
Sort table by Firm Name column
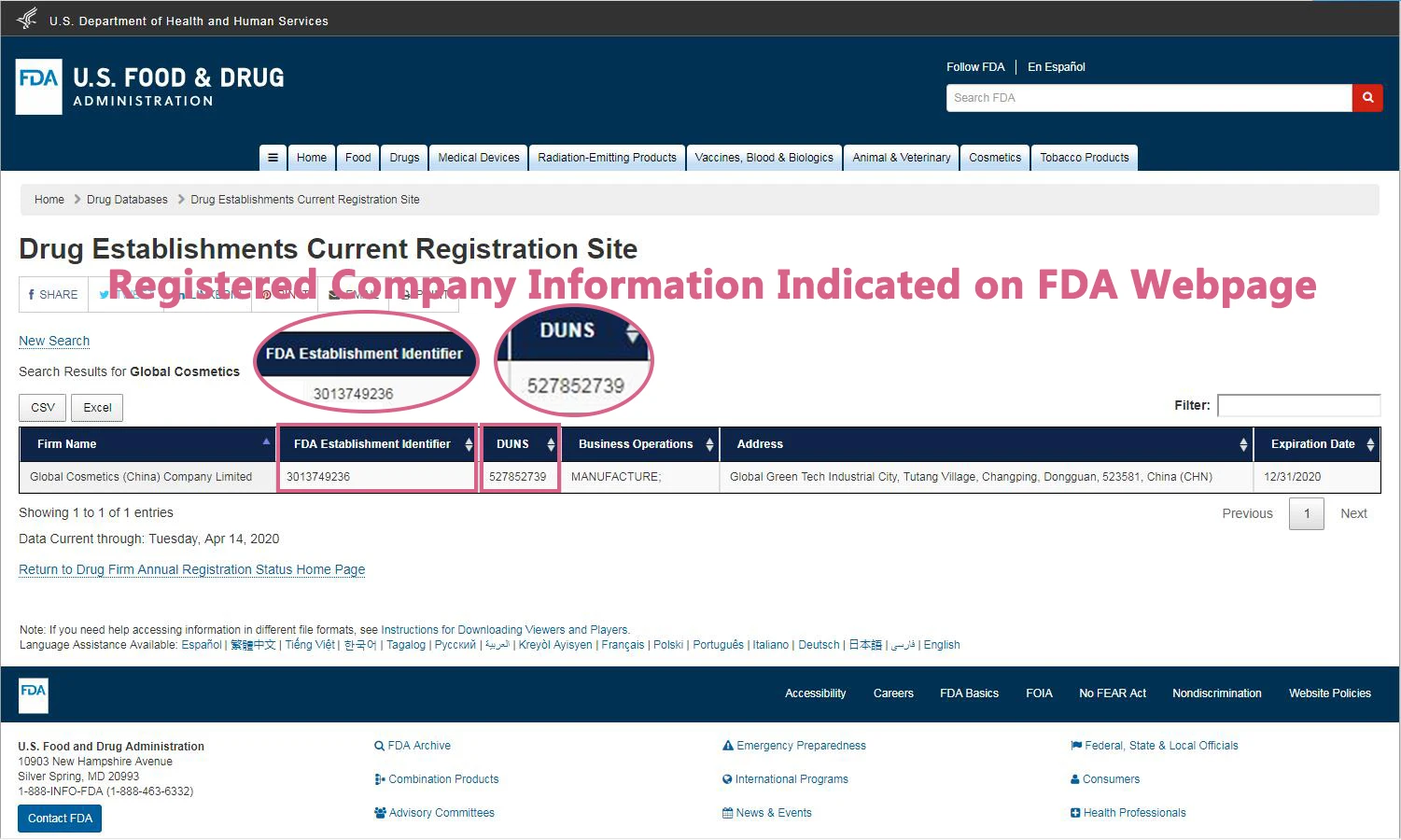(x=149, y=444)
